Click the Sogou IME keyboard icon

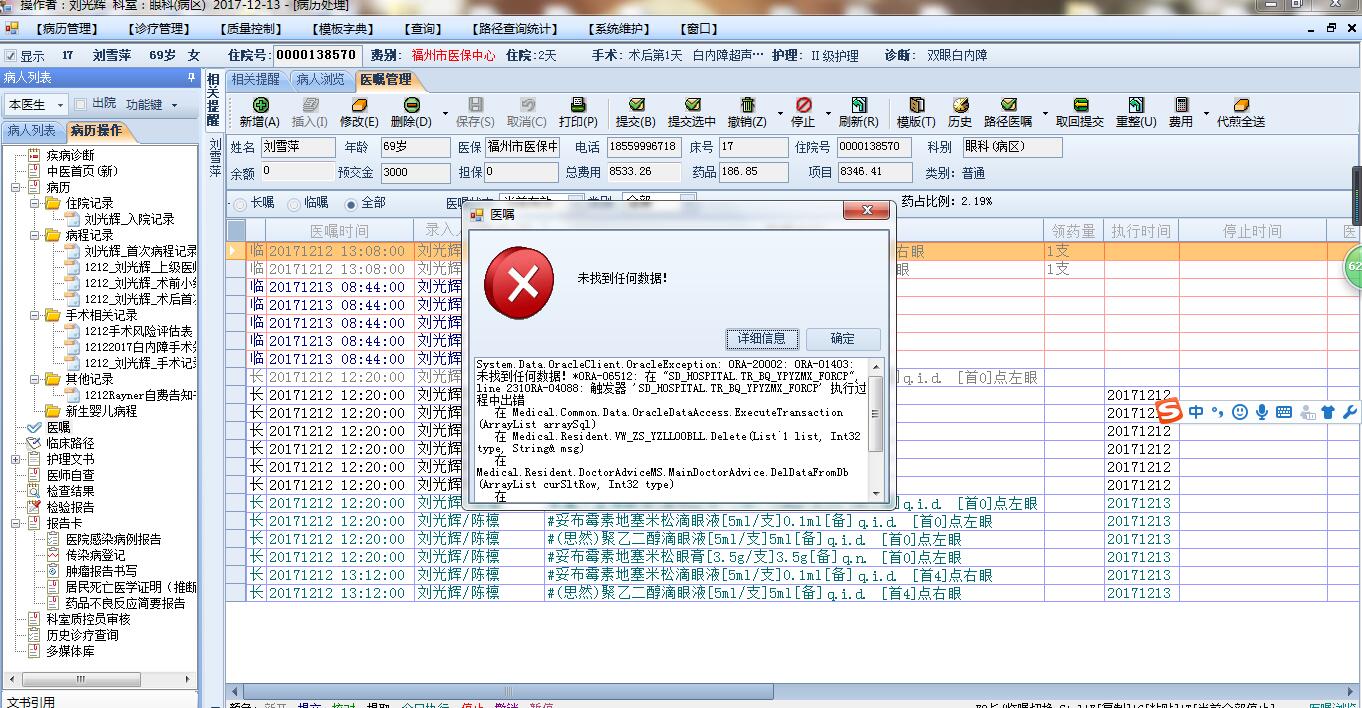click(x=1284, y=412)
